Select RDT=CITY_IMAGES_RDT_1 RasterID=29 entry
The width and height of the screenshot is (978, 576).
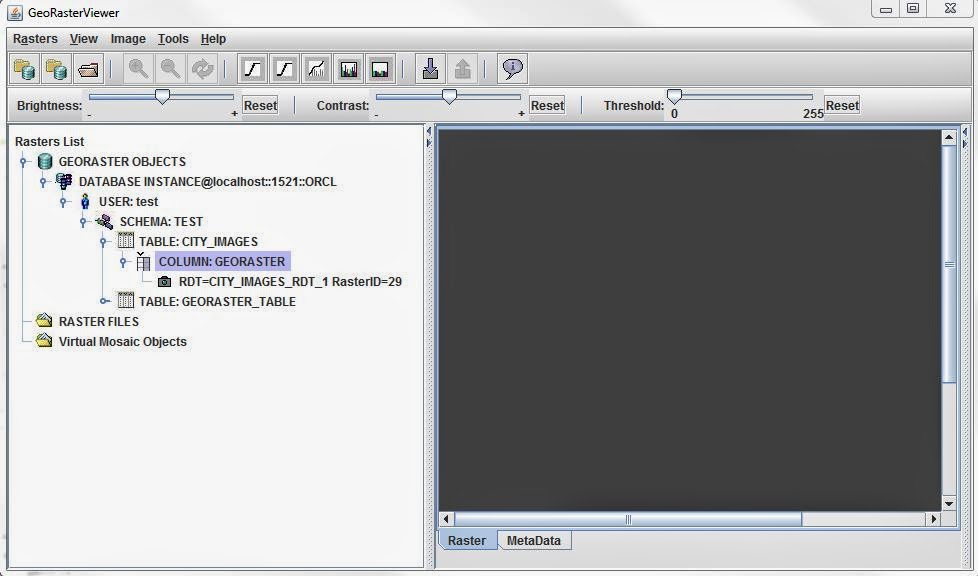click(290, 281)
